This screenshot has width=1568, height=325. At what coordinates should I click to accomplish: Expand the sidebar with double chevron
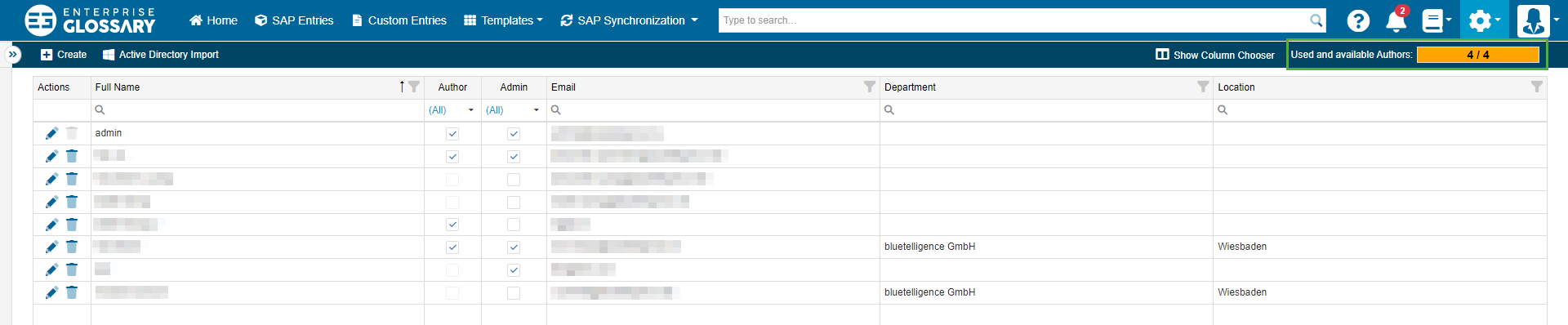coord(13,55)
